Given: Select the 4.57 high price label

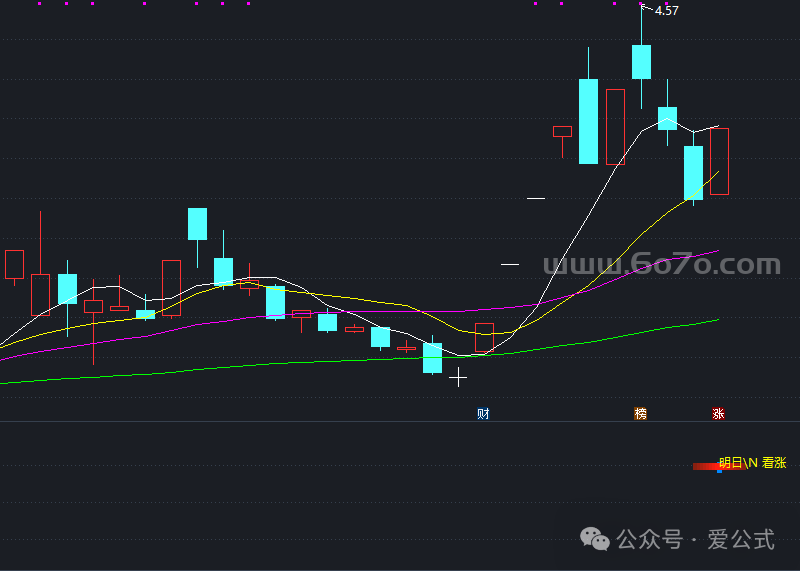Looking at the screenshot, I should (x=666, y=11).
